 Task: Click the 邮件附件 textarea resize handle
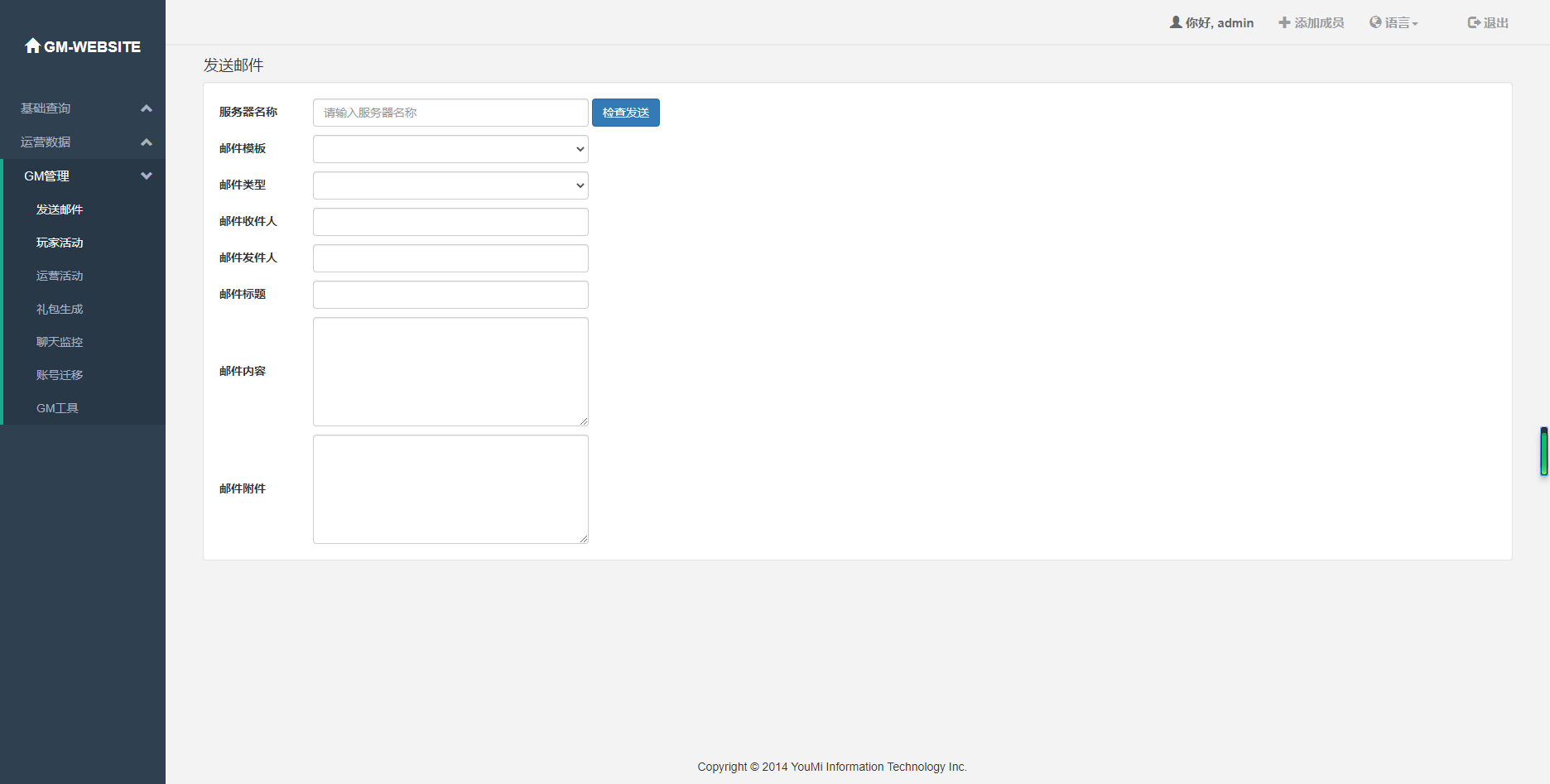coord(584,539)
